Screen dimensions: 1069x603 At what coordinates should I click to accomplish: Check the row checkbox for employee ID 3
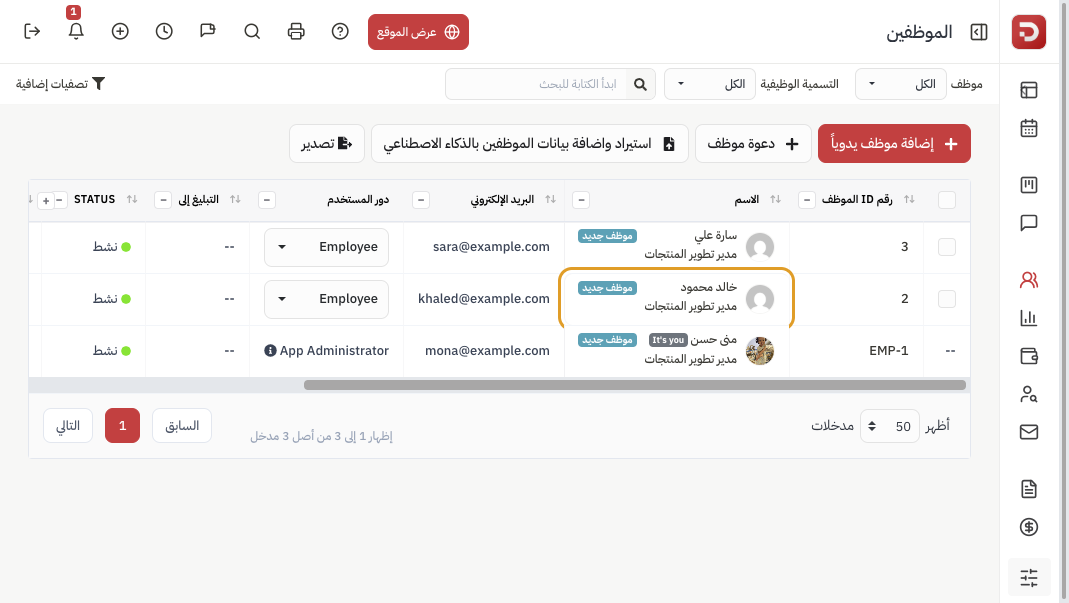(x=947, y=247)
